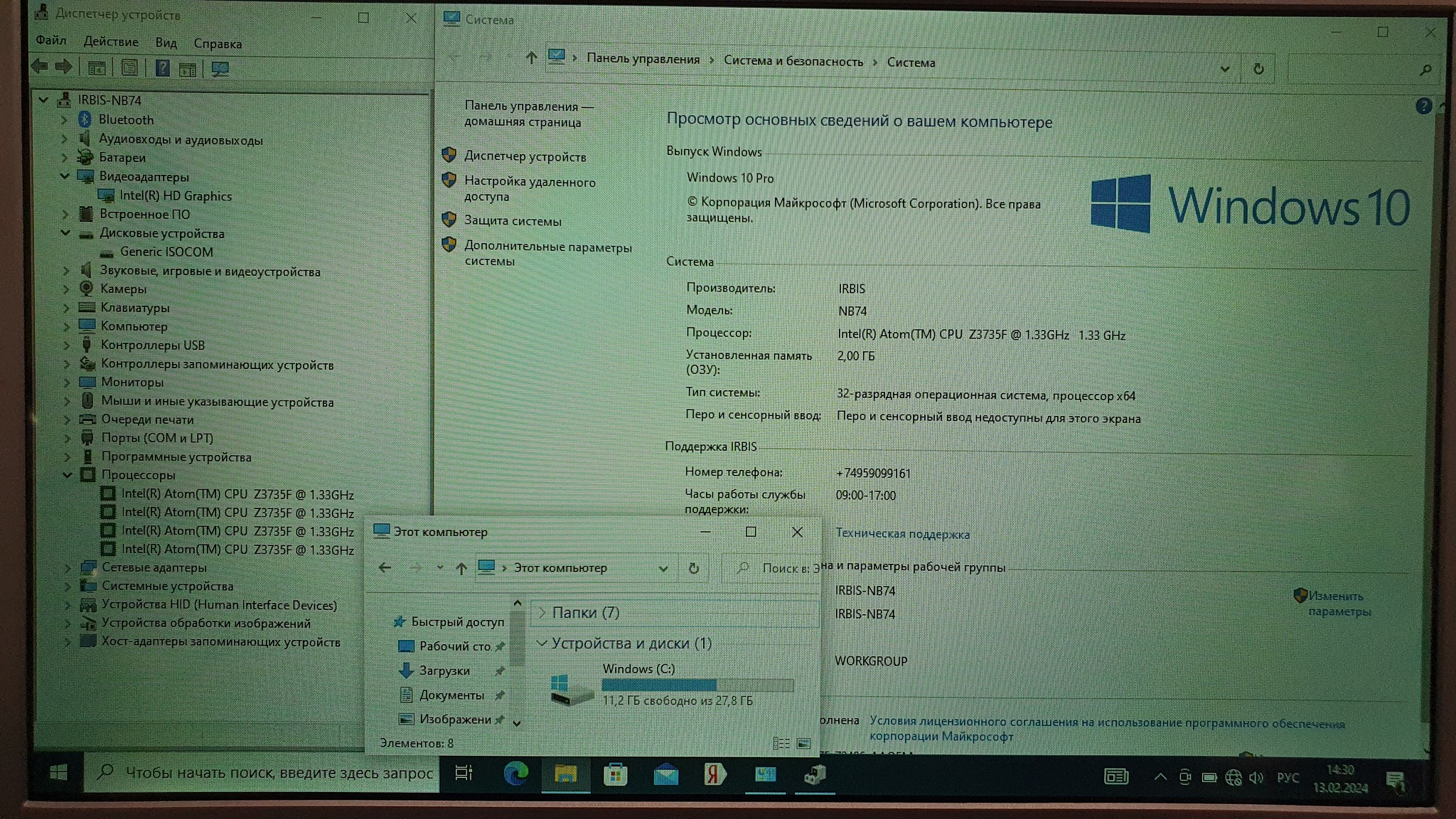This screenshot has height=819, width=1456.
Task: Expand the Bluetooth device category
Action: 65,120
